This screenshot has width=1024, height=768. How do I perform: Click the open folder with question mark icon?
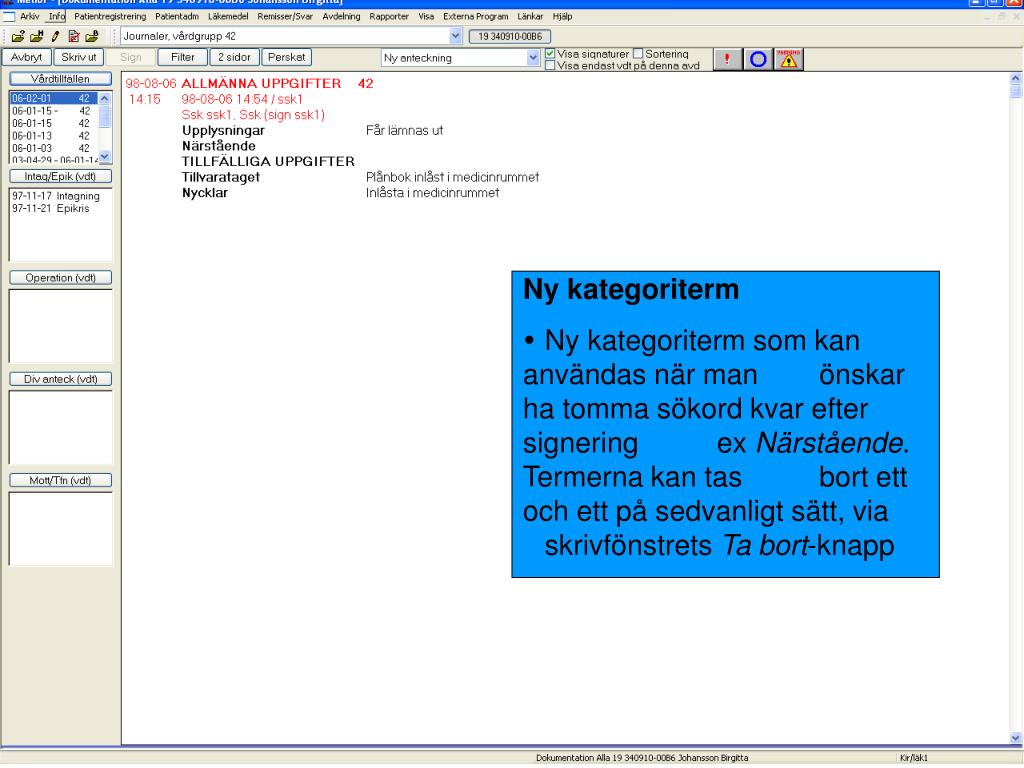click(18, 37)
